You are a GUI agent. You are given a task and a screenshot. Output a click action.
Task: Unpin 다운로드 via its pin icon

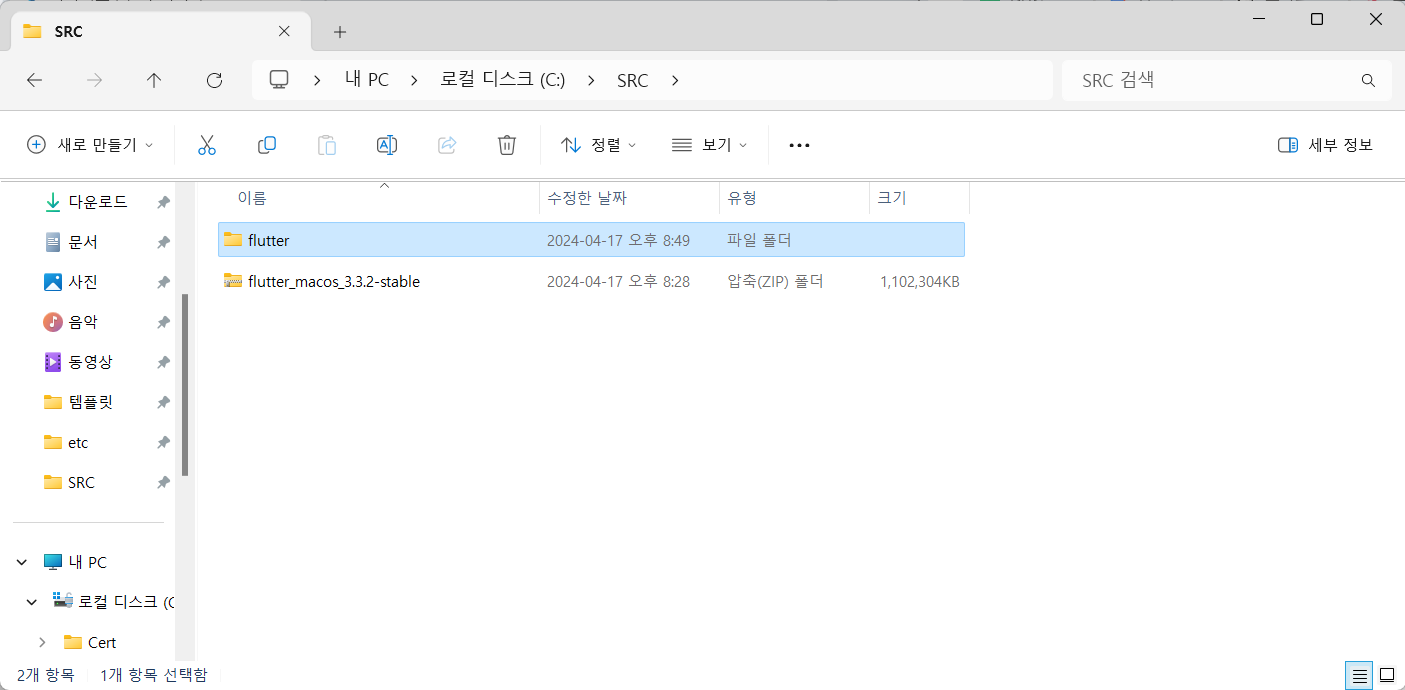click(x=163, y=202)
